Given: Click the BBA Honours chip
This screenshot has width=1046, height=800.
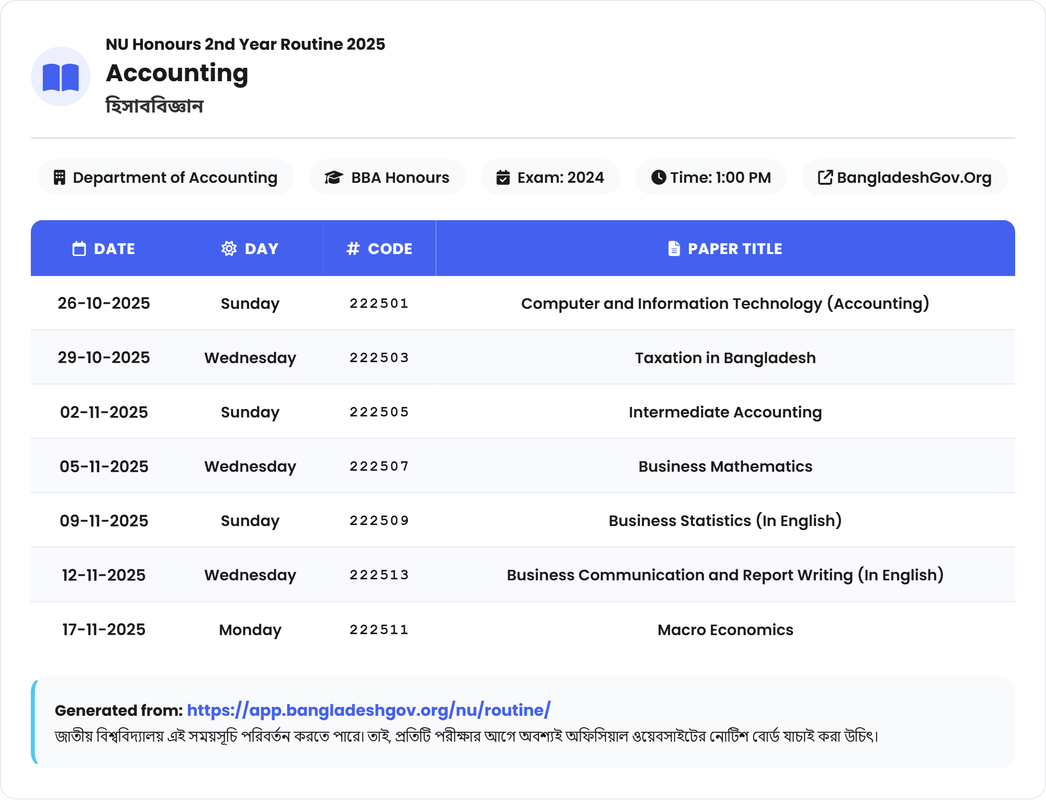Looking at the screenshot, I should (387, 177).
